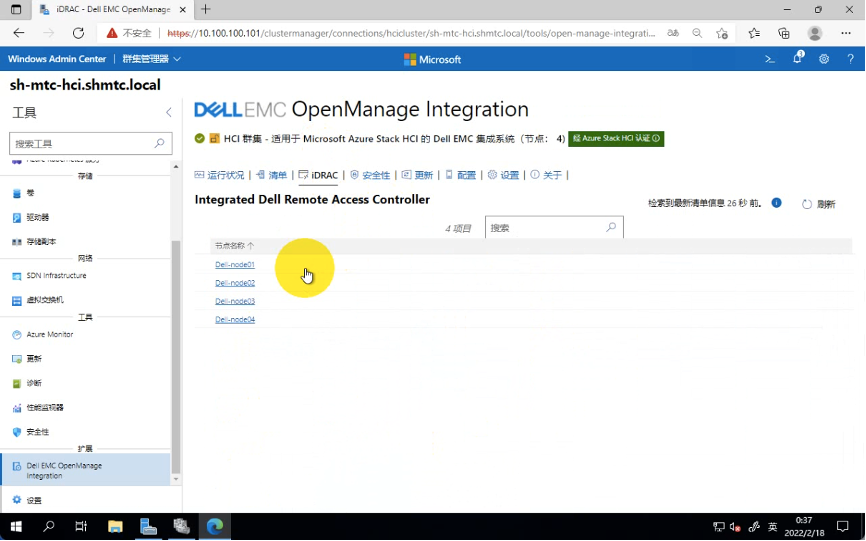The width and height of the screenshot is (866, 541).
Task: Open the Dell-node02 link
Action: click(x=235, y=283)
